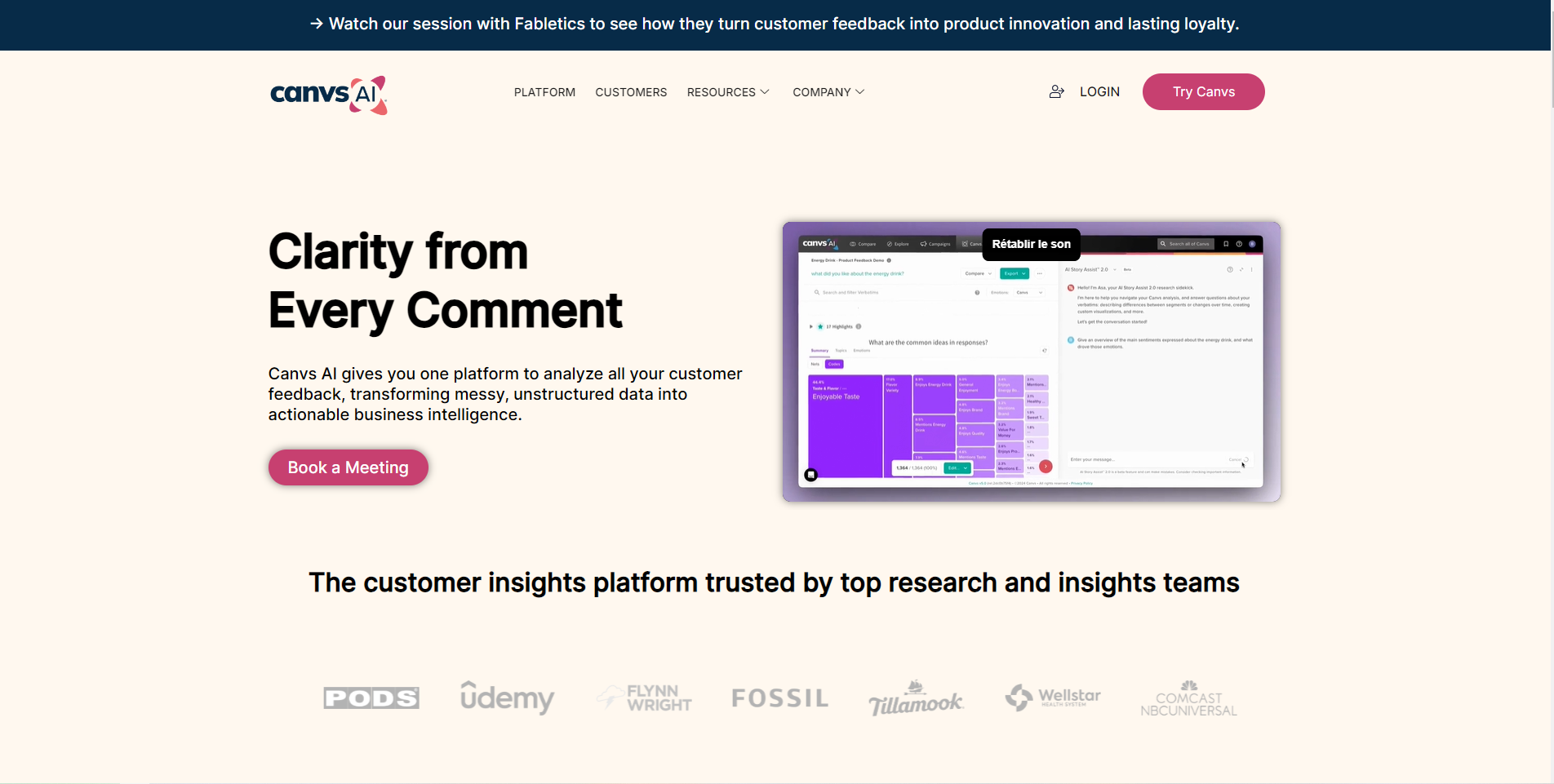Viewport: 1554px width, 784px height.
Task: Expand the Company dropdown menu
Action: pyautogui.click(x=828, y=92)
